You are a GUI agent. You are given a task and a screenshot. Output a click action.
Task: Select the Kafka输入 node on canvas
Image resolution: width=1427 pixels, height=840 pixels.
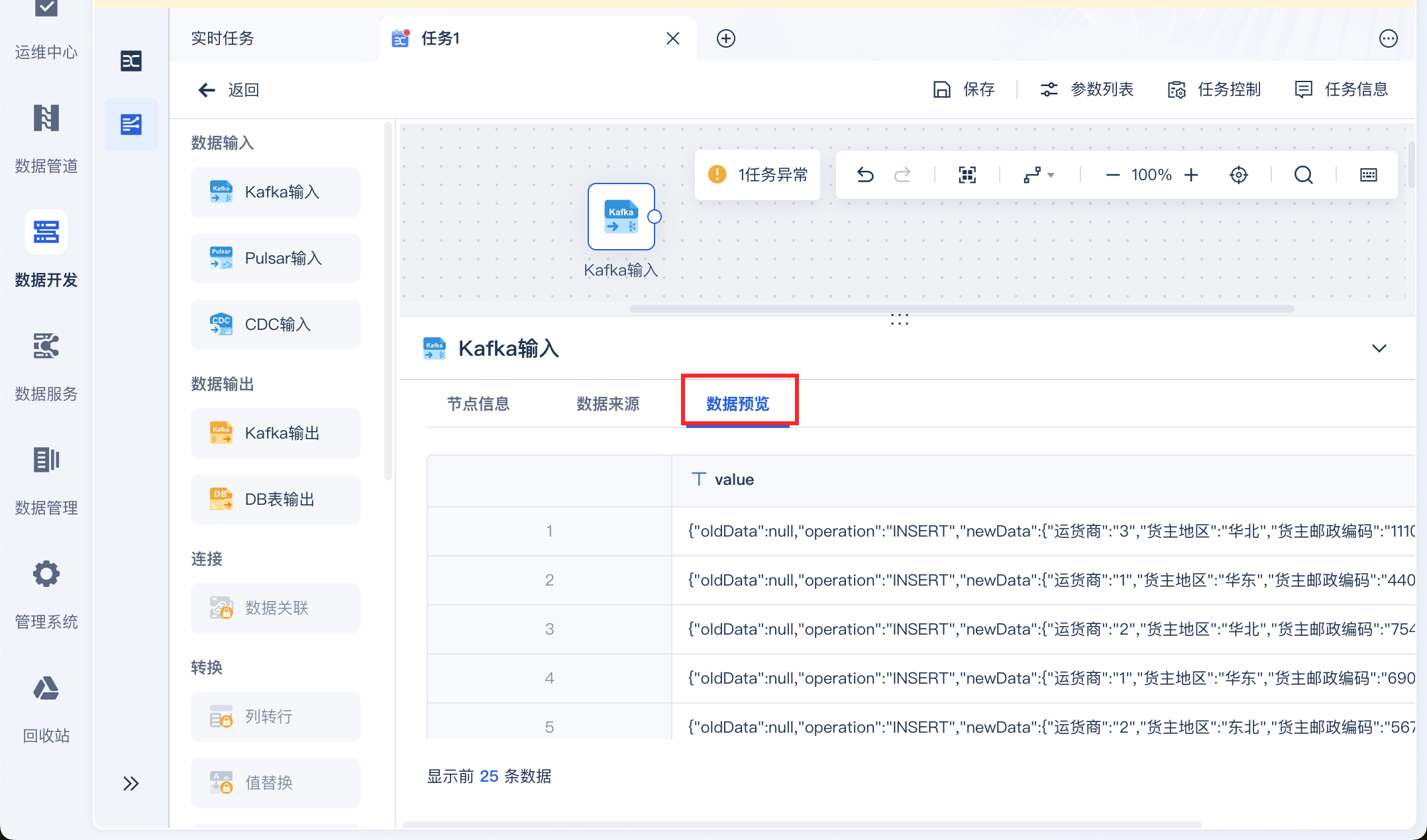[621, 217]
